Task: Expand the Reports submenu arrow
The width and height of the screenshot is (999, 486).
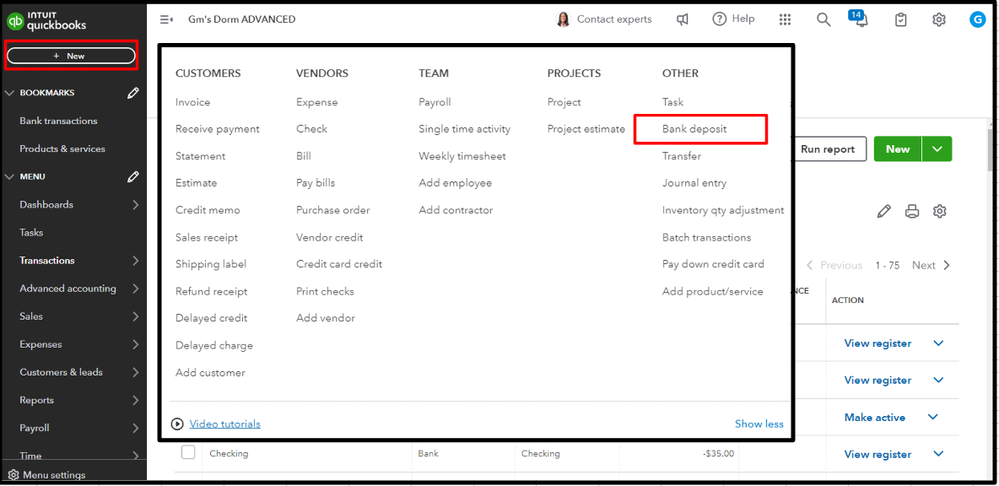Action: pos(135,400)
